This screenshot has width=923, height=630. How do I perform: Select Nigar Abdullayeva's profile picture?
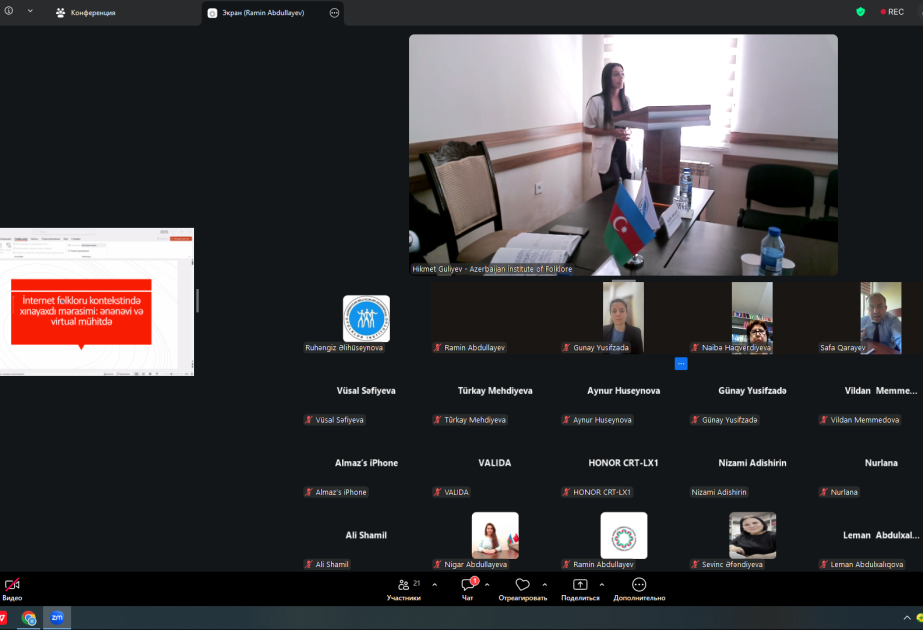click(495, 535)
